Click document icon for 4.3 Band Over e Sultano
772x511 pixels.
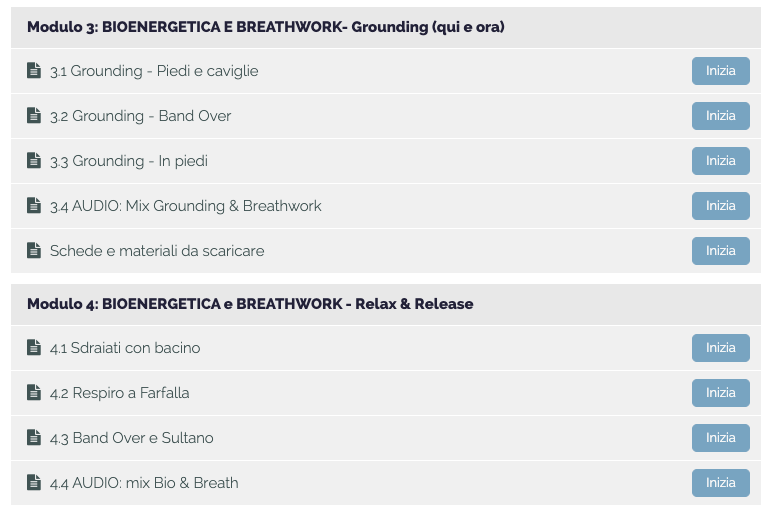click(33, 437)
